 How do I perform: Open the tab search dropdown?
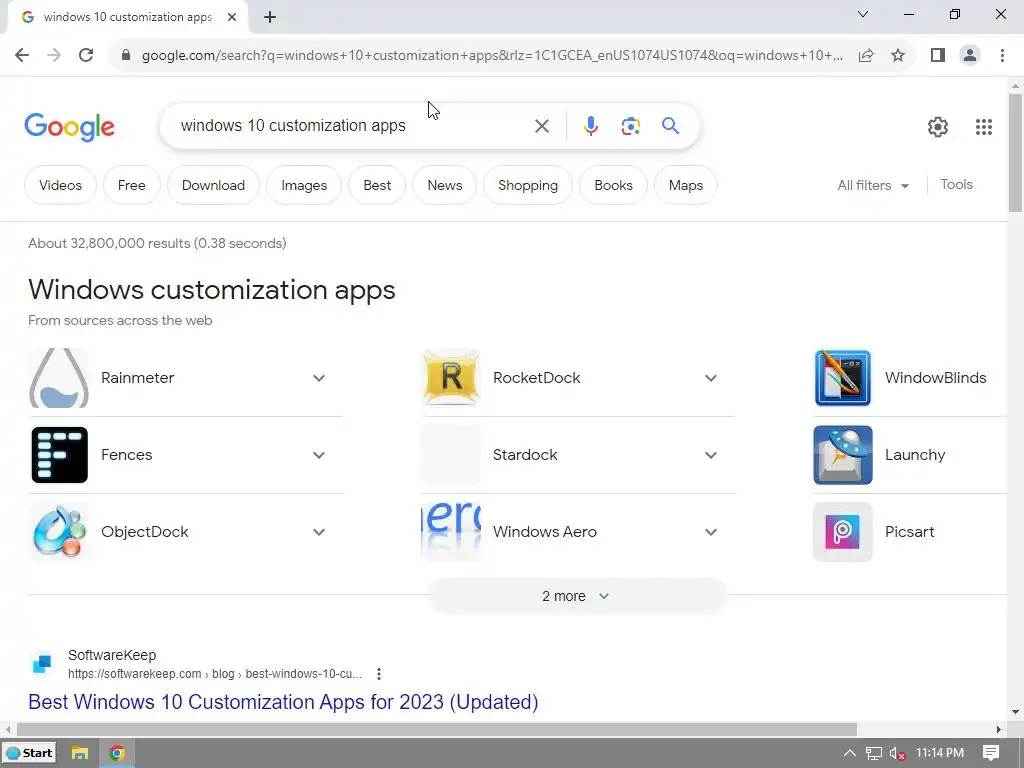862,14
